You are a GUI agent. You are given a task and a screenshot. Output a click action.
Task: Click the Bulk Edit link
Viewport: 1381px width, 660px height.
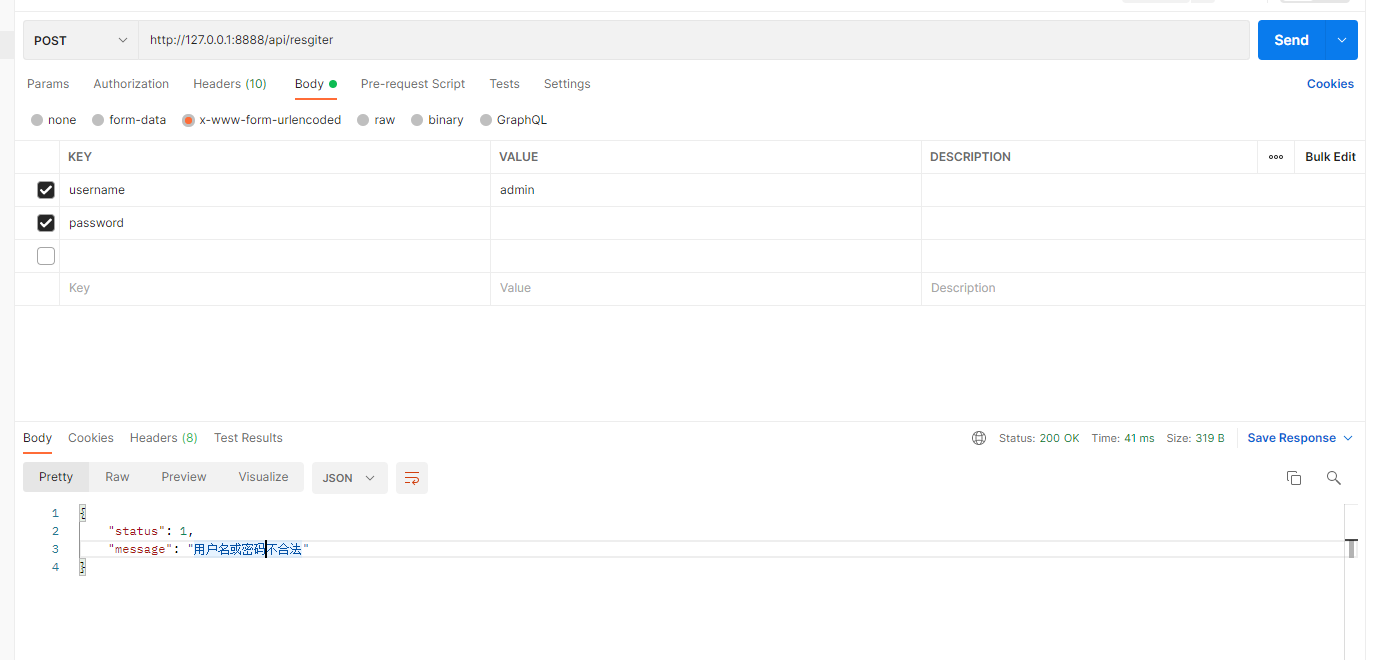1330,157
